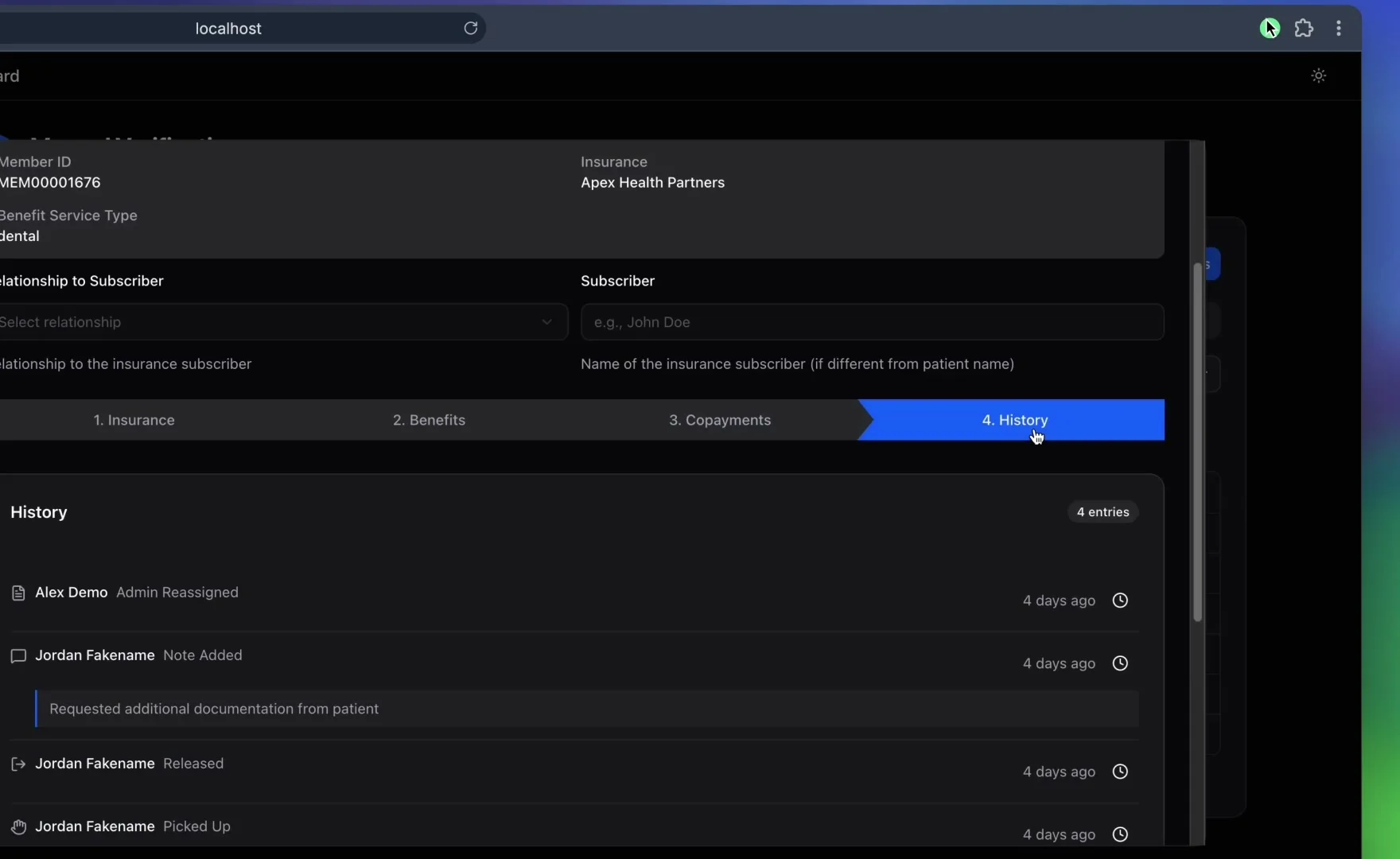This screenshot has width=1400, height=859.
Task: Open the browser three-dot menu
Action: 1340,28
